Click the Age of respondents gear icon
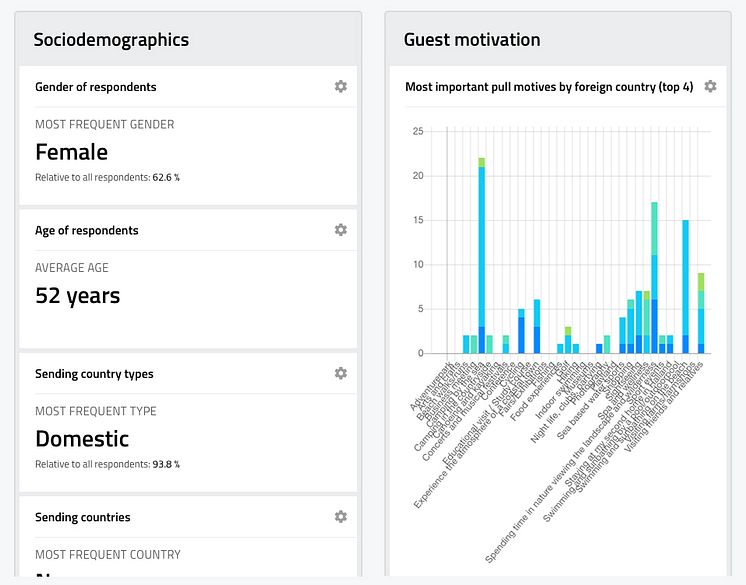The height and width of the screenshot is (585, 746). (x=341, y=230)
